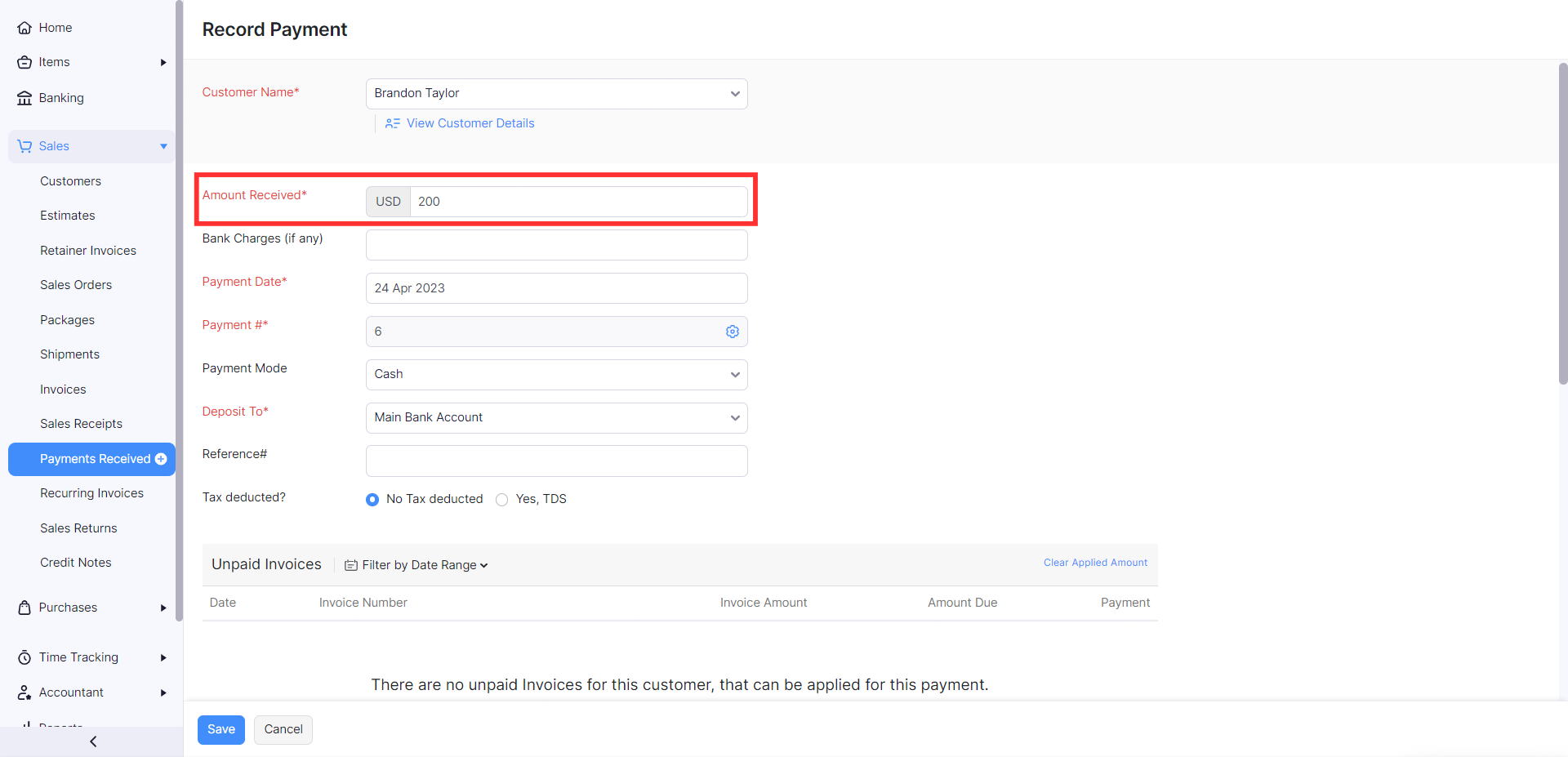The image size is (1568, 757).
Task: Click the Home icon in sidebar
Action: 24,28
